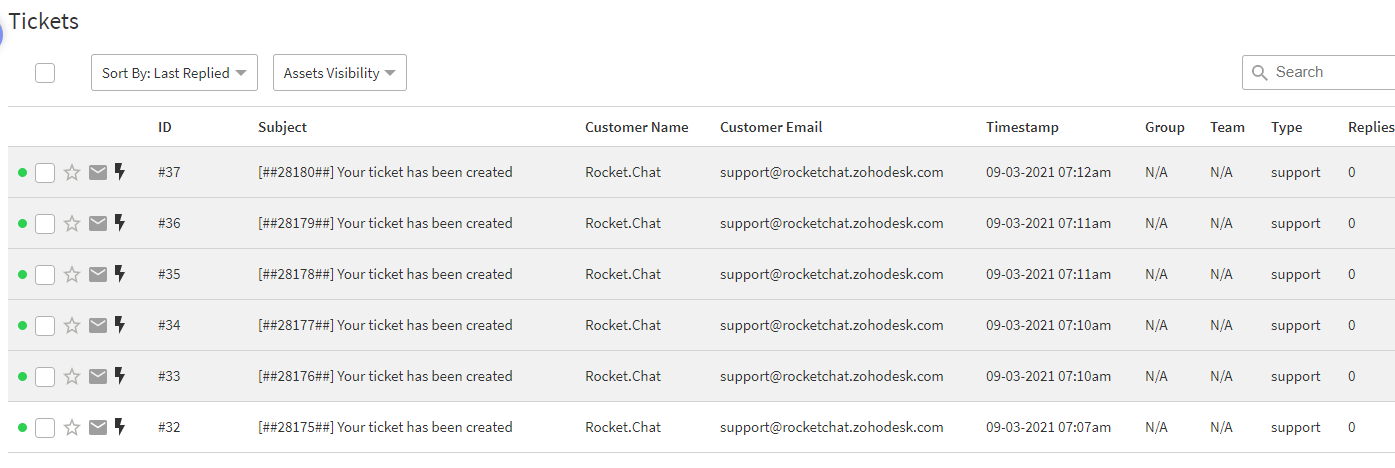Open ticket ID #34
The width and height of the screenshot is (1395, 468).
click(169, 325)
